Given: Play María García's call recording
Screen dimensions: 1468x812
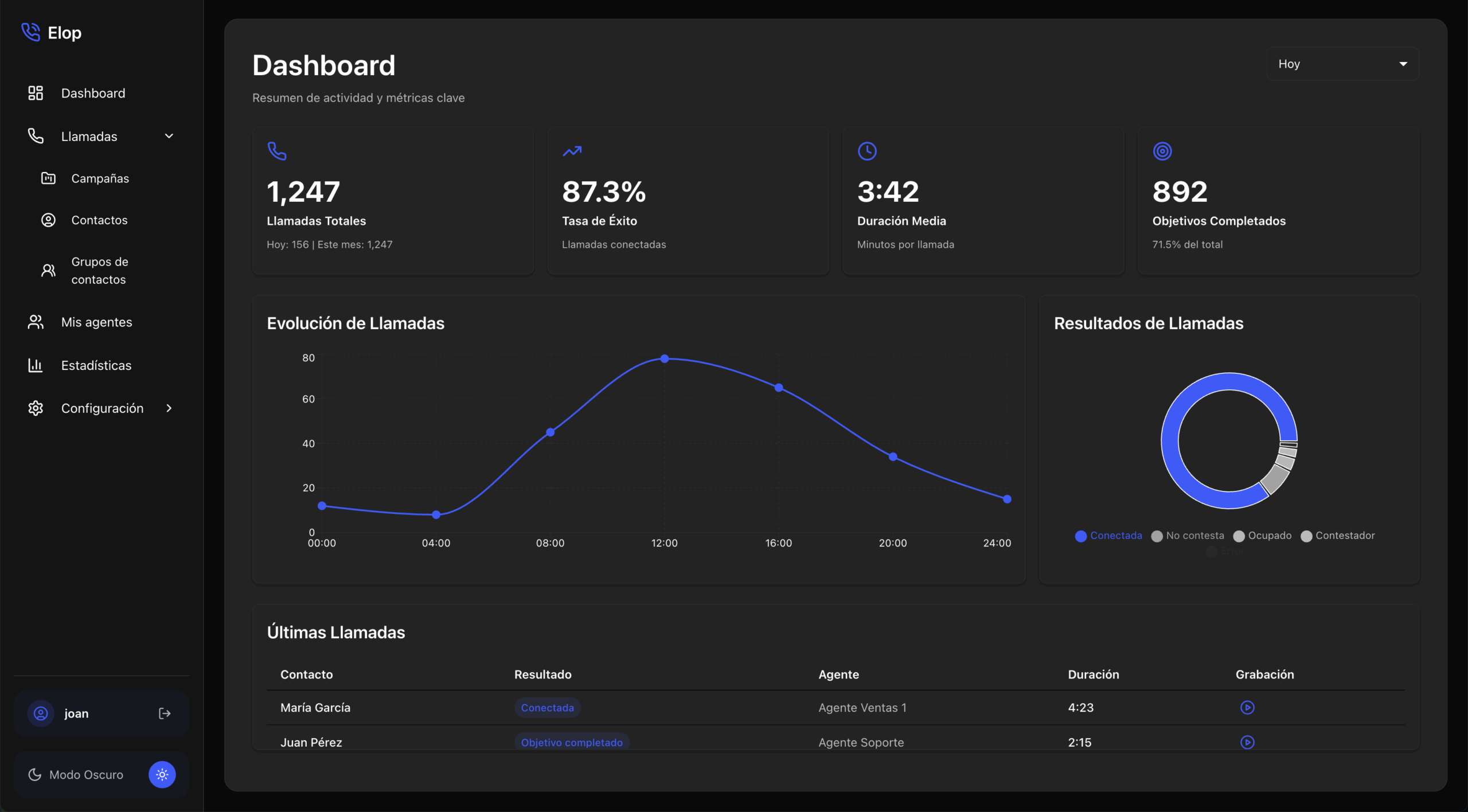Looking at the screenshot, I should pyautogui.click(x=1247, y=707).
